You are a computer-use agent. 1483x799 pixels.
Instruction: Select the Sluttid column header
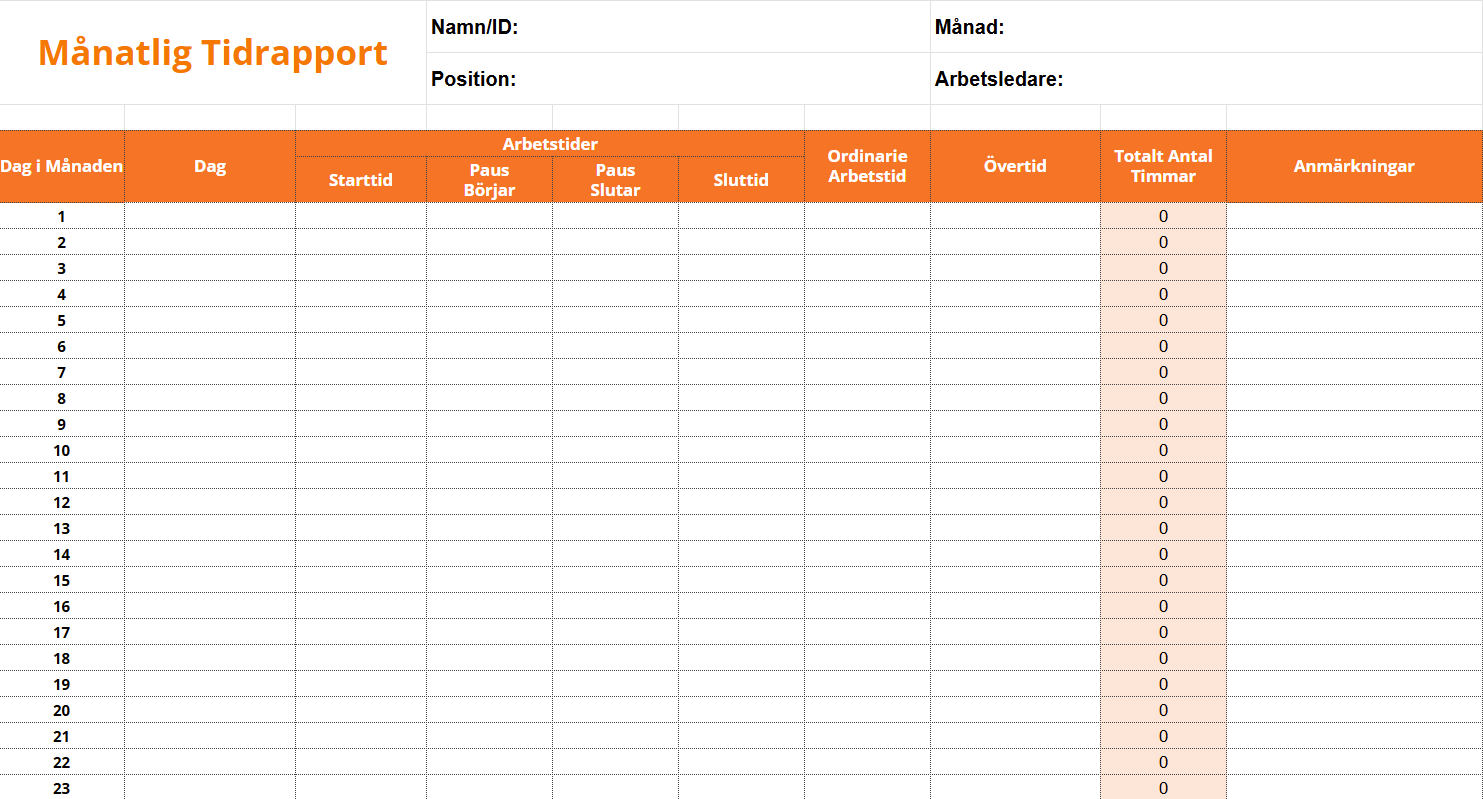741,180
